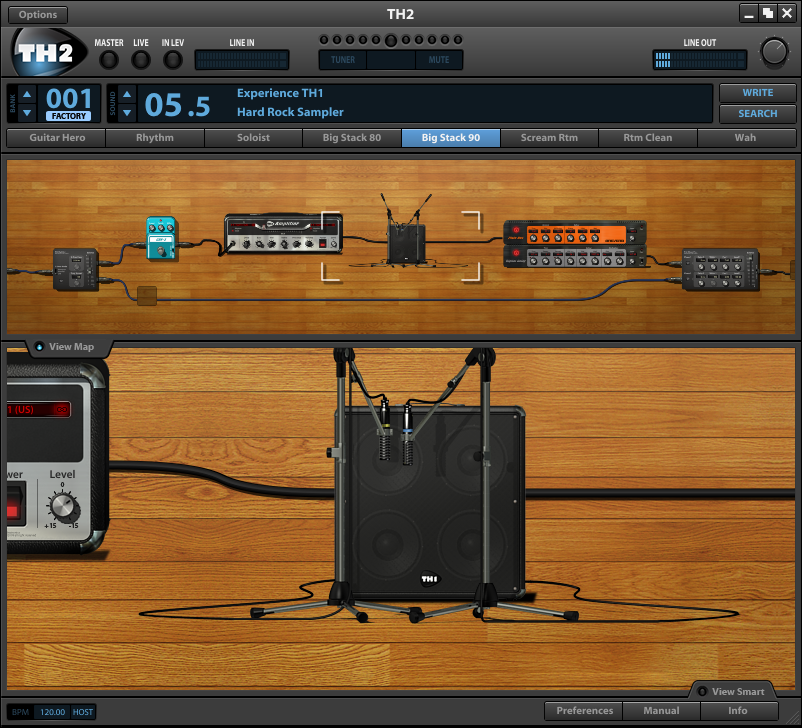Image resolution: width=802 pixels, height=728 pixels.
Task: Select the splitter box at chain start
Action: (x=76, y=270)
